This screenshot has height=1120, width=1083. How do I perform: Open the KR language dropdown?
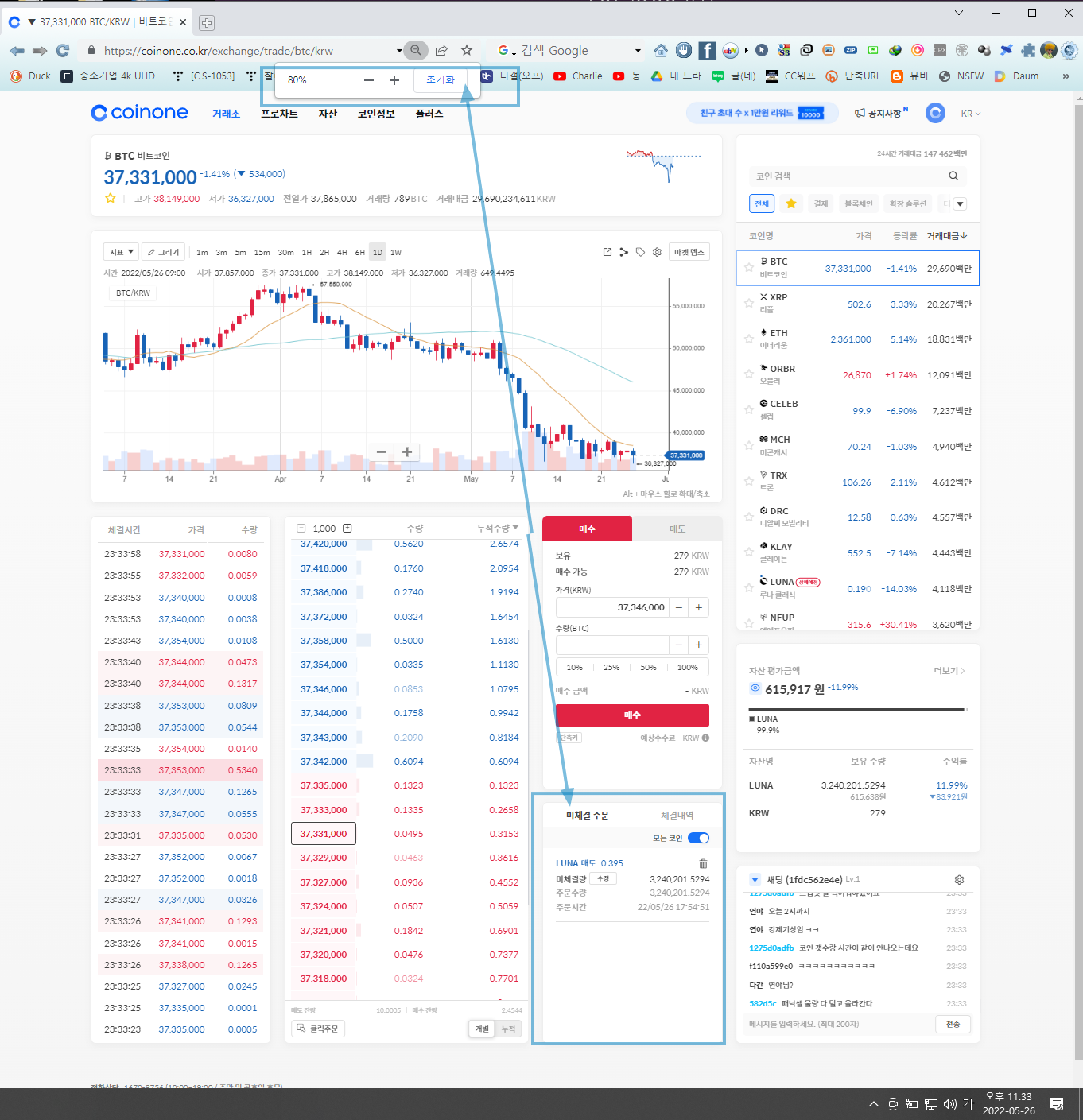pos(971,114)
